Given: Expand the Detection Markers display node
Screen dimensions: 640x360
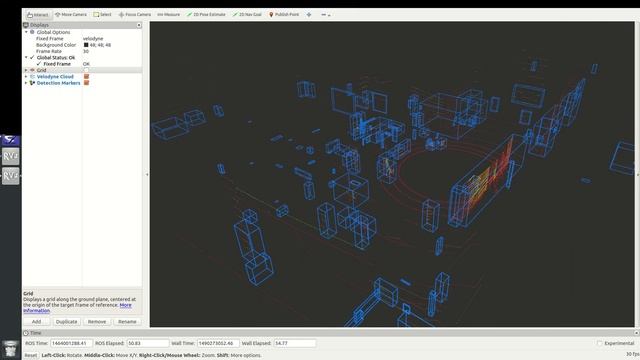Looking at the screenshot, I should pos(26,83).
